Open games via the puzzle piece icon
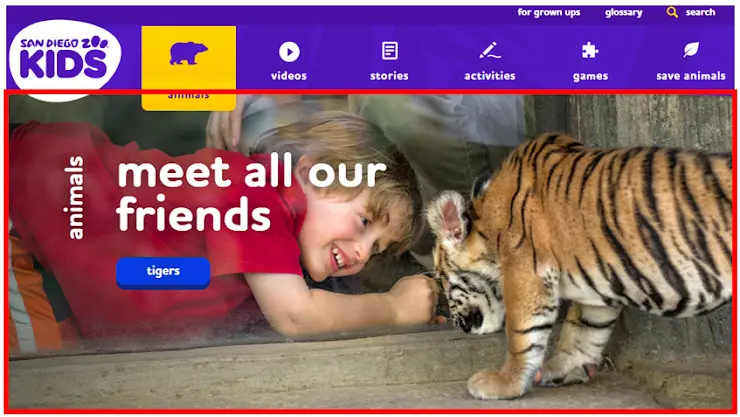This screenshot has height=417, width=740. point(590,50)
